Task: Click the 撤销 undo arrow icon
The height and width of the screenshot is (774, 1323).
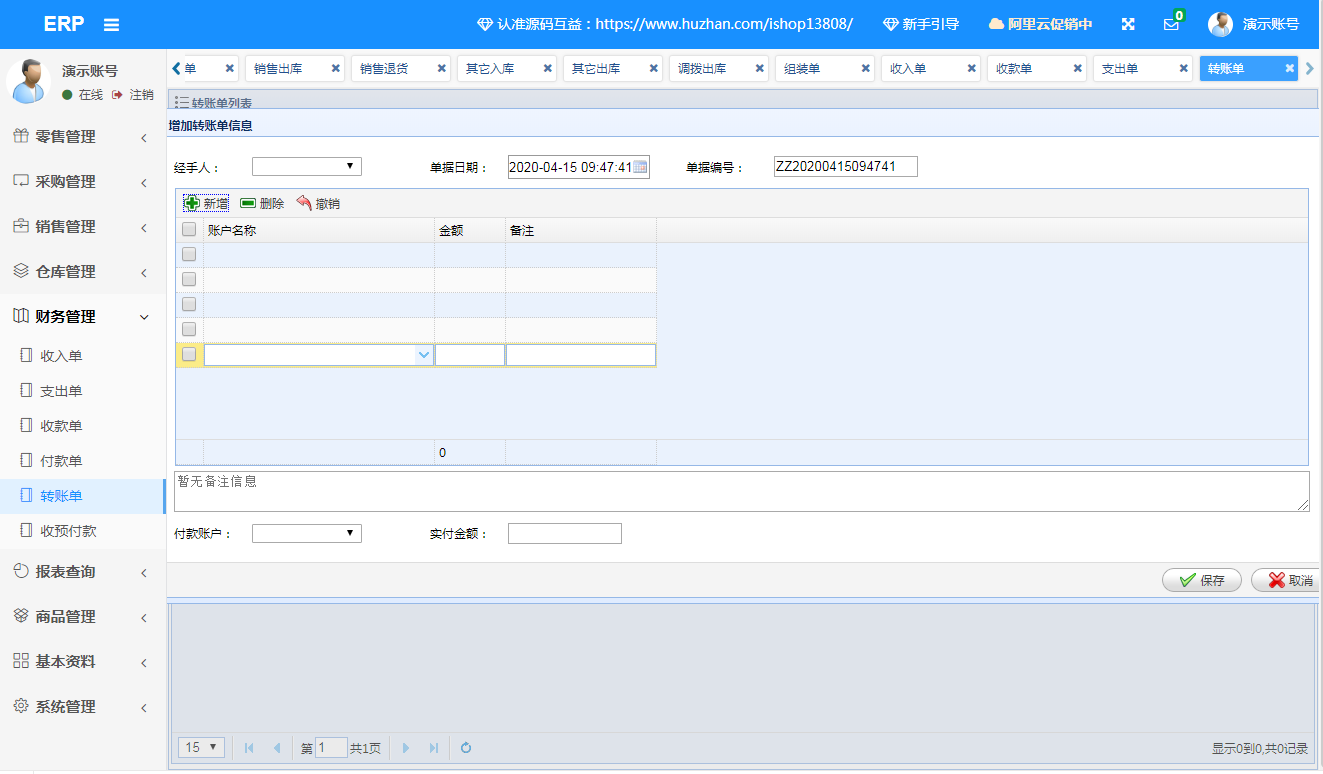Action: [x=305, y=203]
